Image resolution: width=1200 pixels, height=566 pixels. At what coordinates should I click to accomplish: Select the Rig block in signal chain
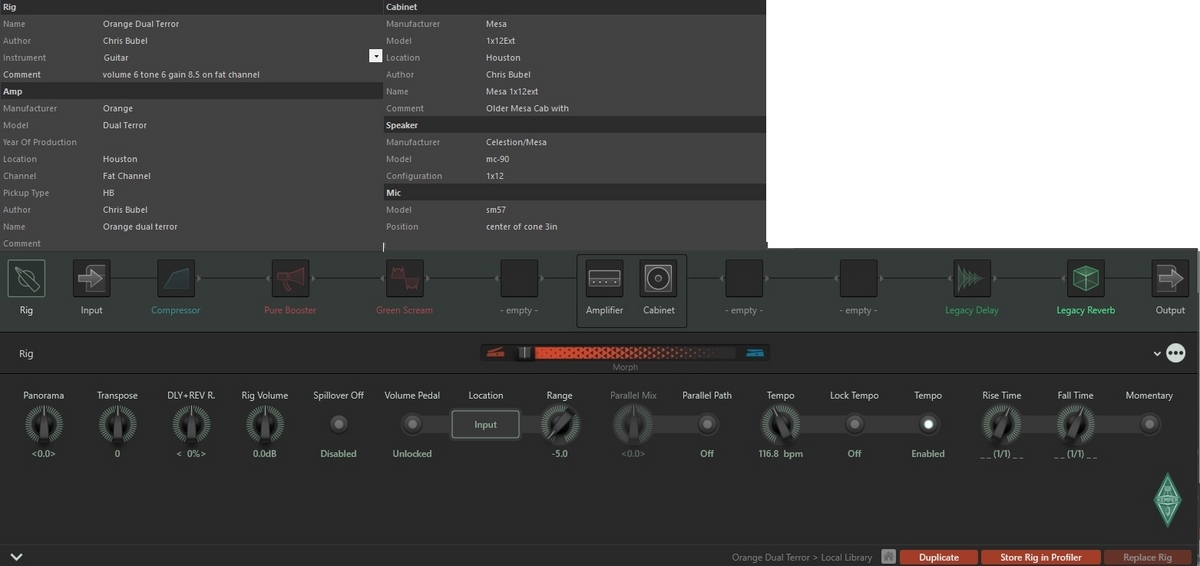(26, 278)
